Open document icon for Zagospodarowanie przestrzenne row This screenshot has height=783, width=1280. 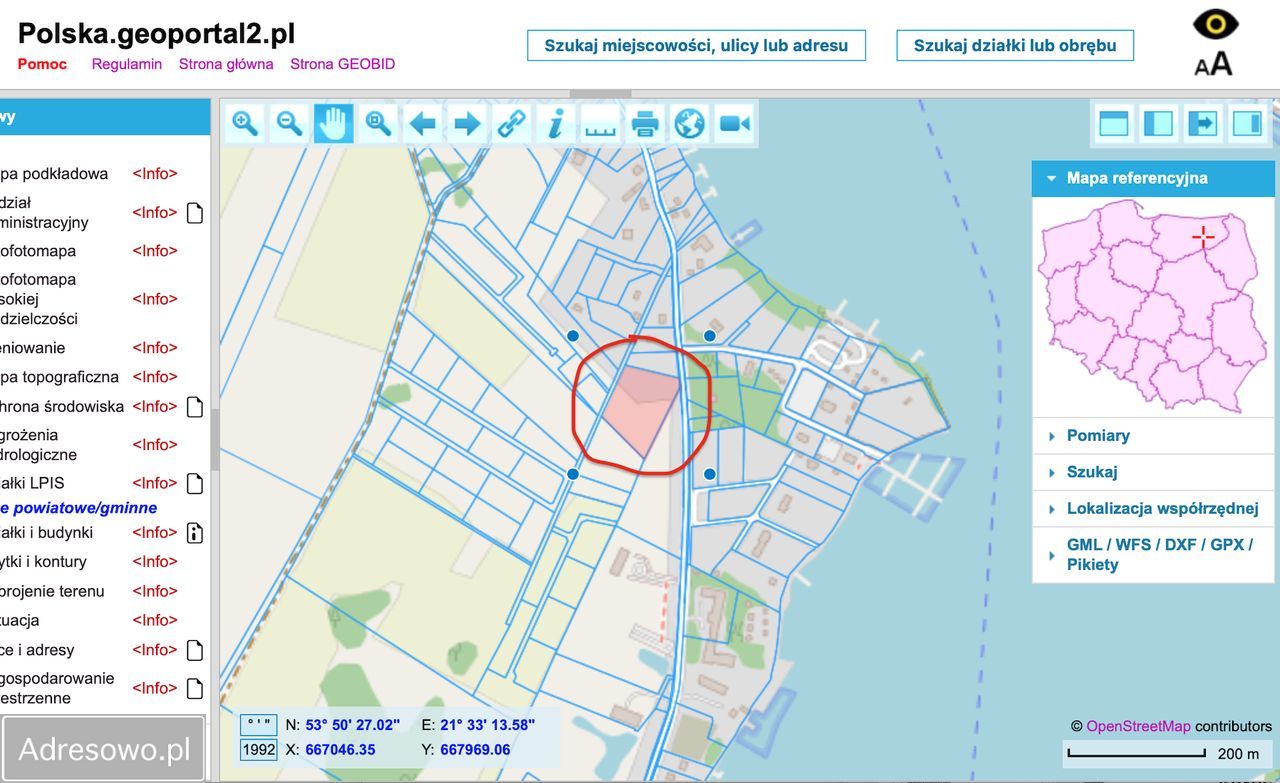click(x=195, y=688)
